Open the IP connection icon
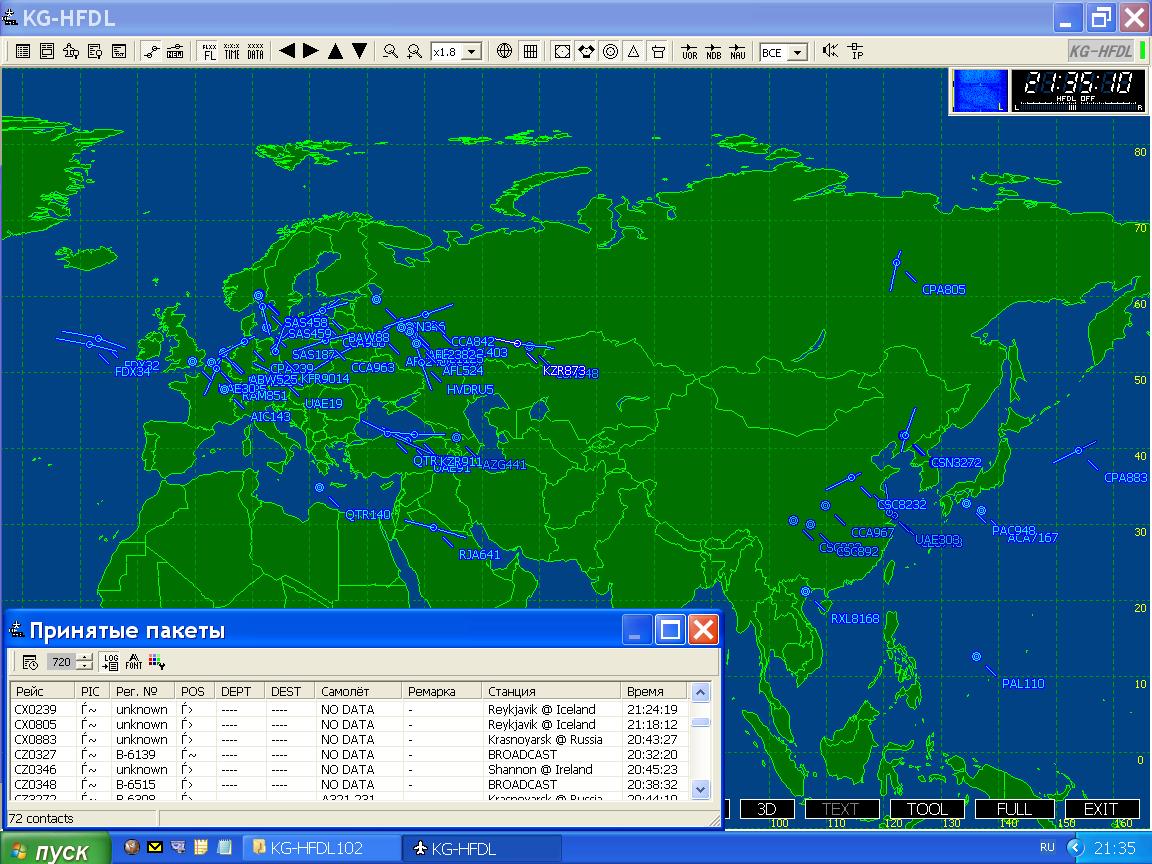 coord(855,51)
